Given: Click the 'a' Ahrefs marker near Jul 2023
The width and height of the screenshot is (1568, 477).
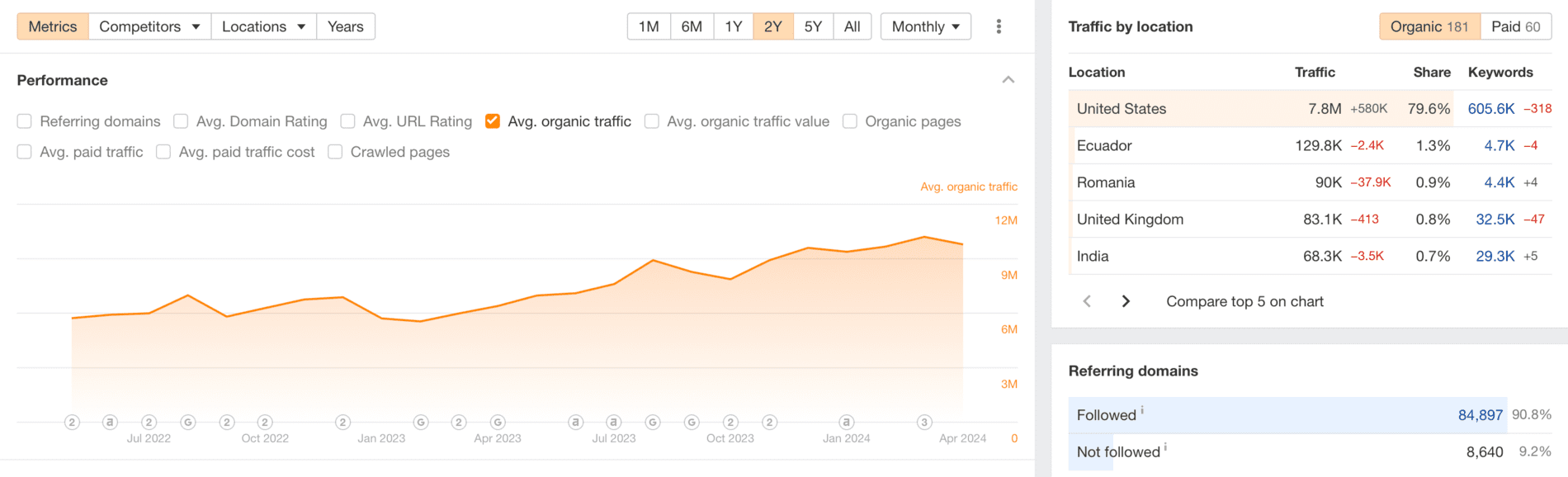Looking at the screenshot, I should coord(612,422).
